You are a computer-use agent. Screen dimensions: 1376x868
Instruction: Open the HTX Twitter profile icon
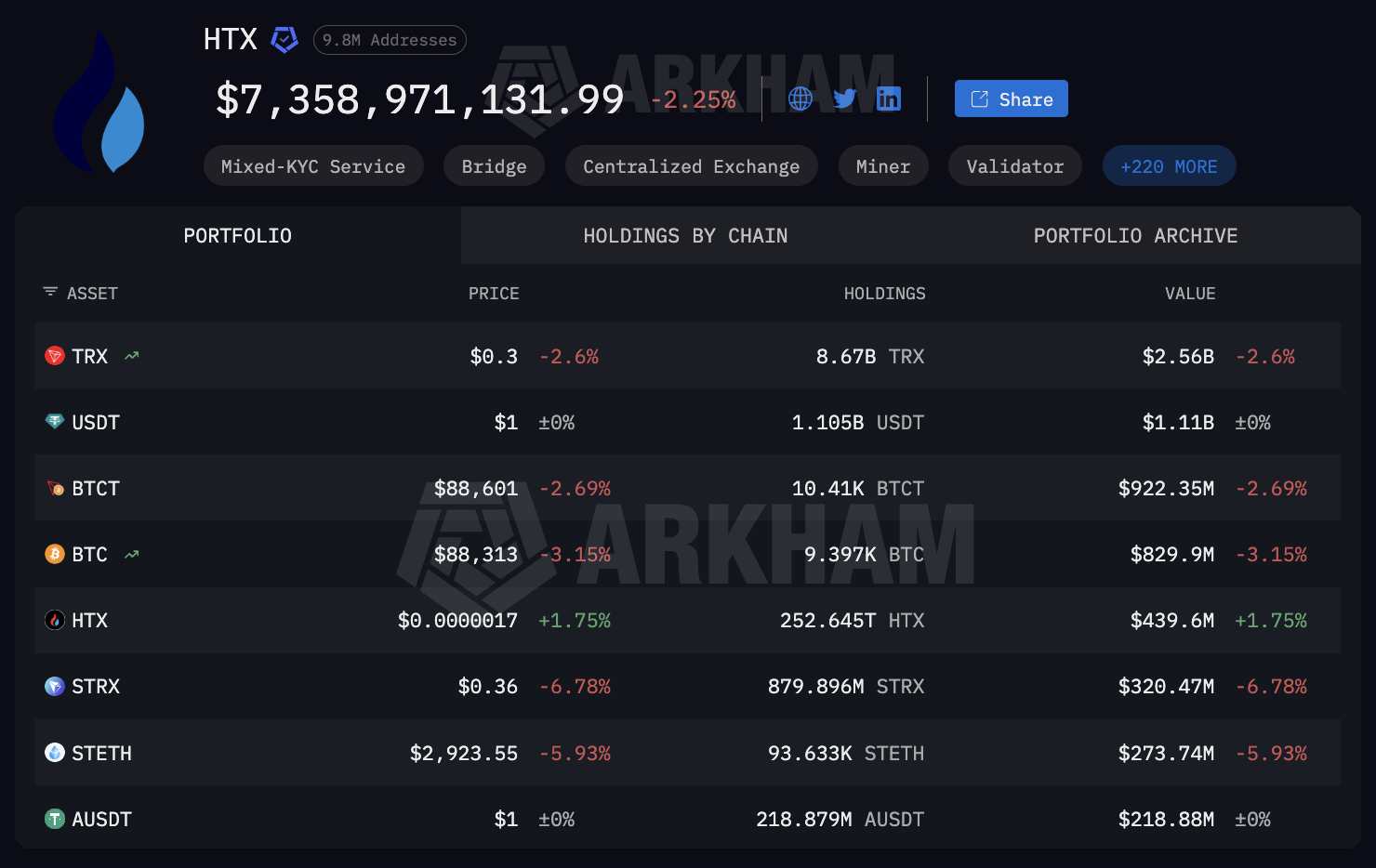844,99
